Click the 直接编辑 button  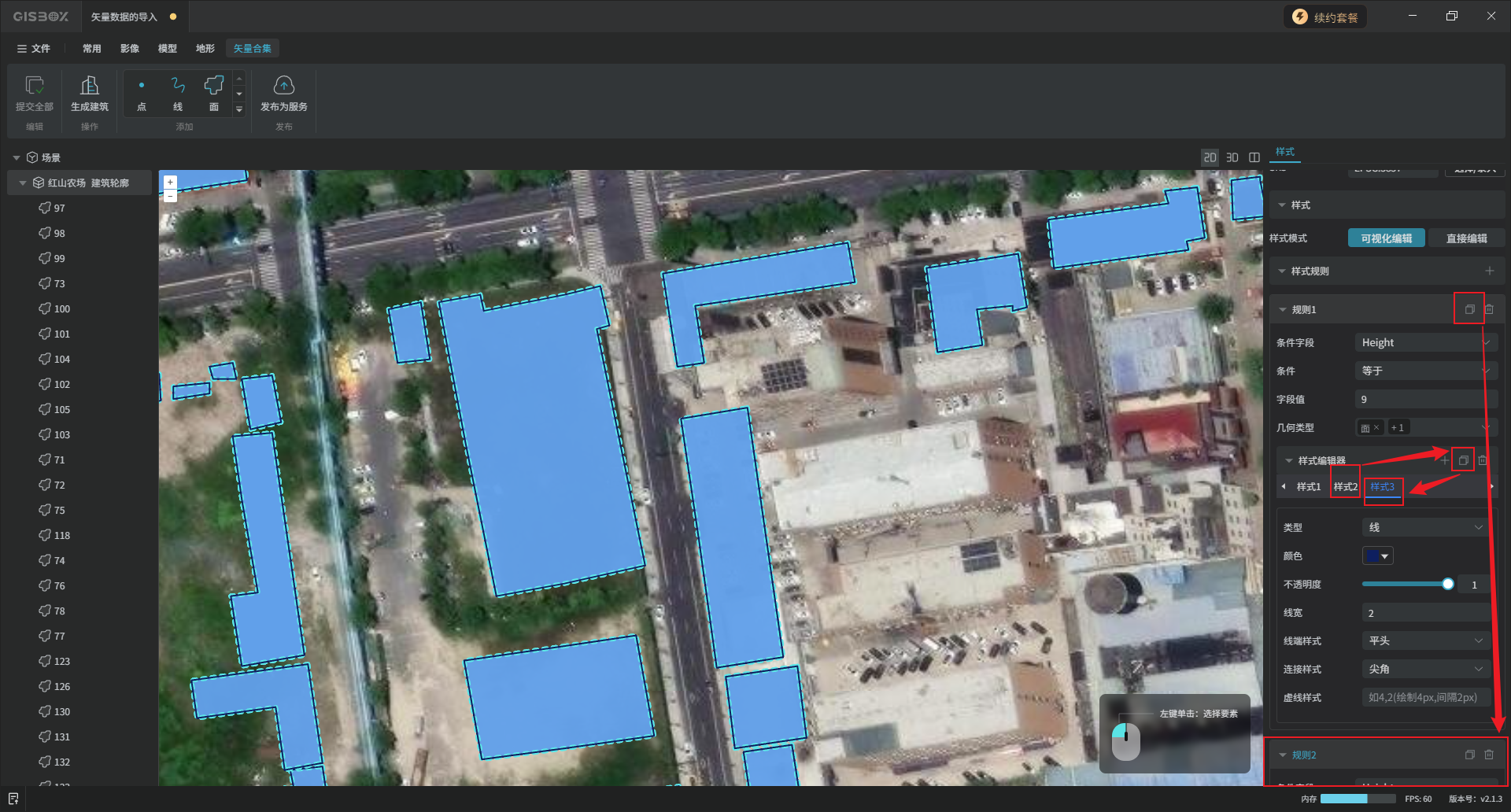click(x=1466, y=238)
